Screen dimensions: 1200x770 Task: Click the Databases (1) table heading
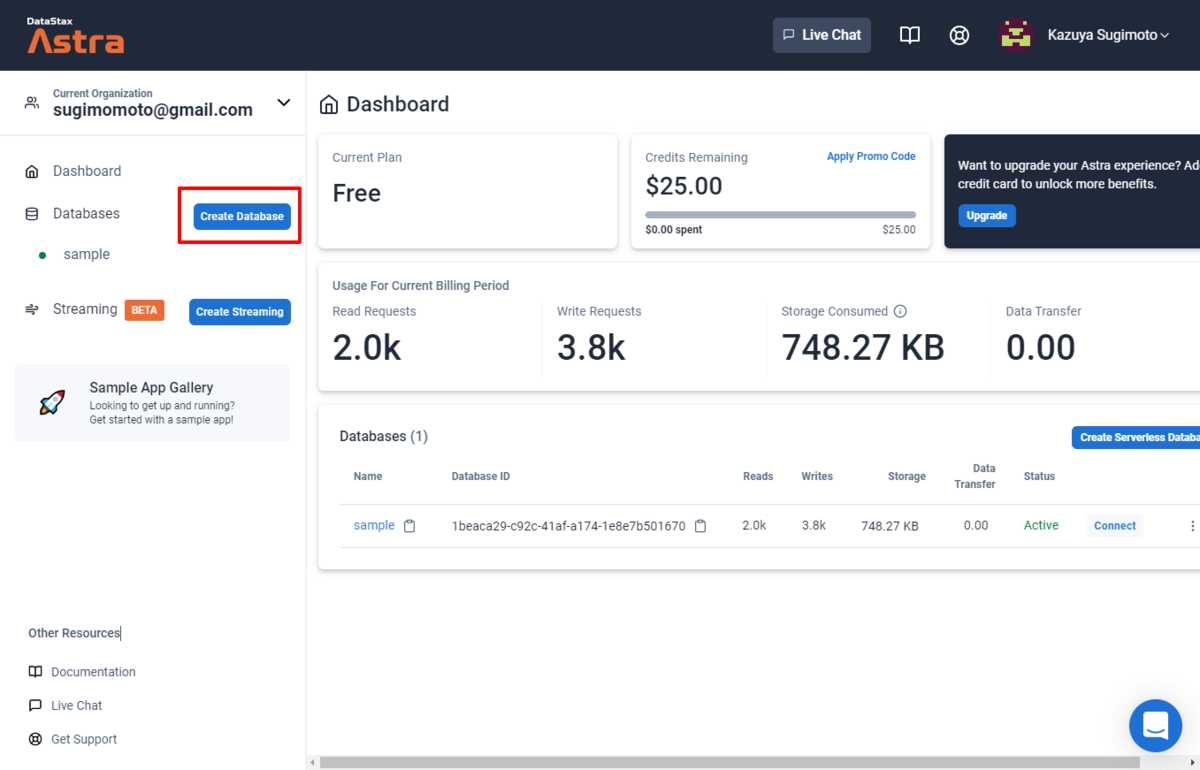point(384,437)
